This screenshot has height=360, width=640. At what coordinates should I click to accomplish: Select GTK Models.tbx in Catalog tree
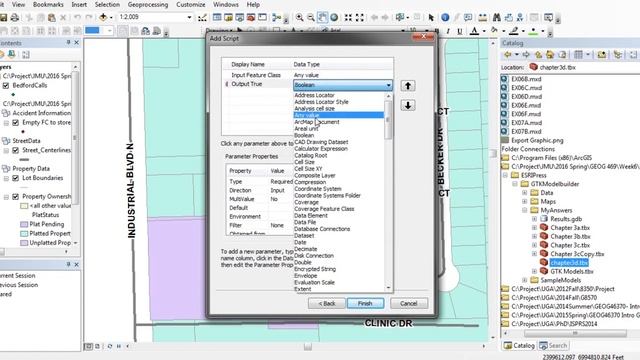coord(572,271)
